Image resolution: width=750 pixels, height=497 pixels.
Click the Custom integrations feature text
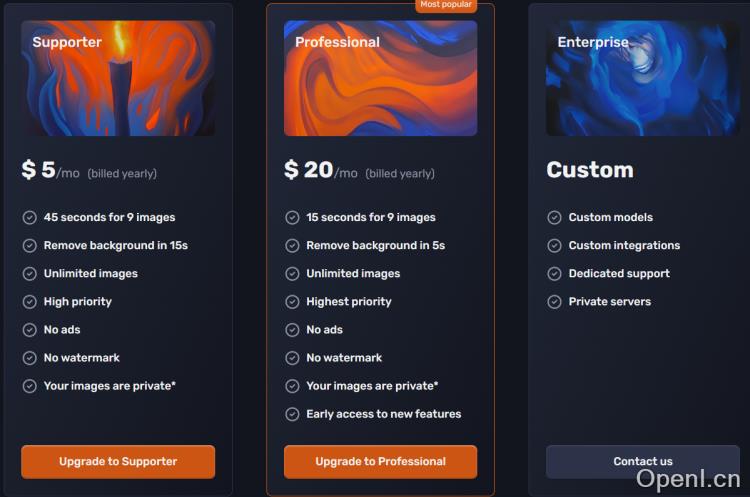point(624,245)
